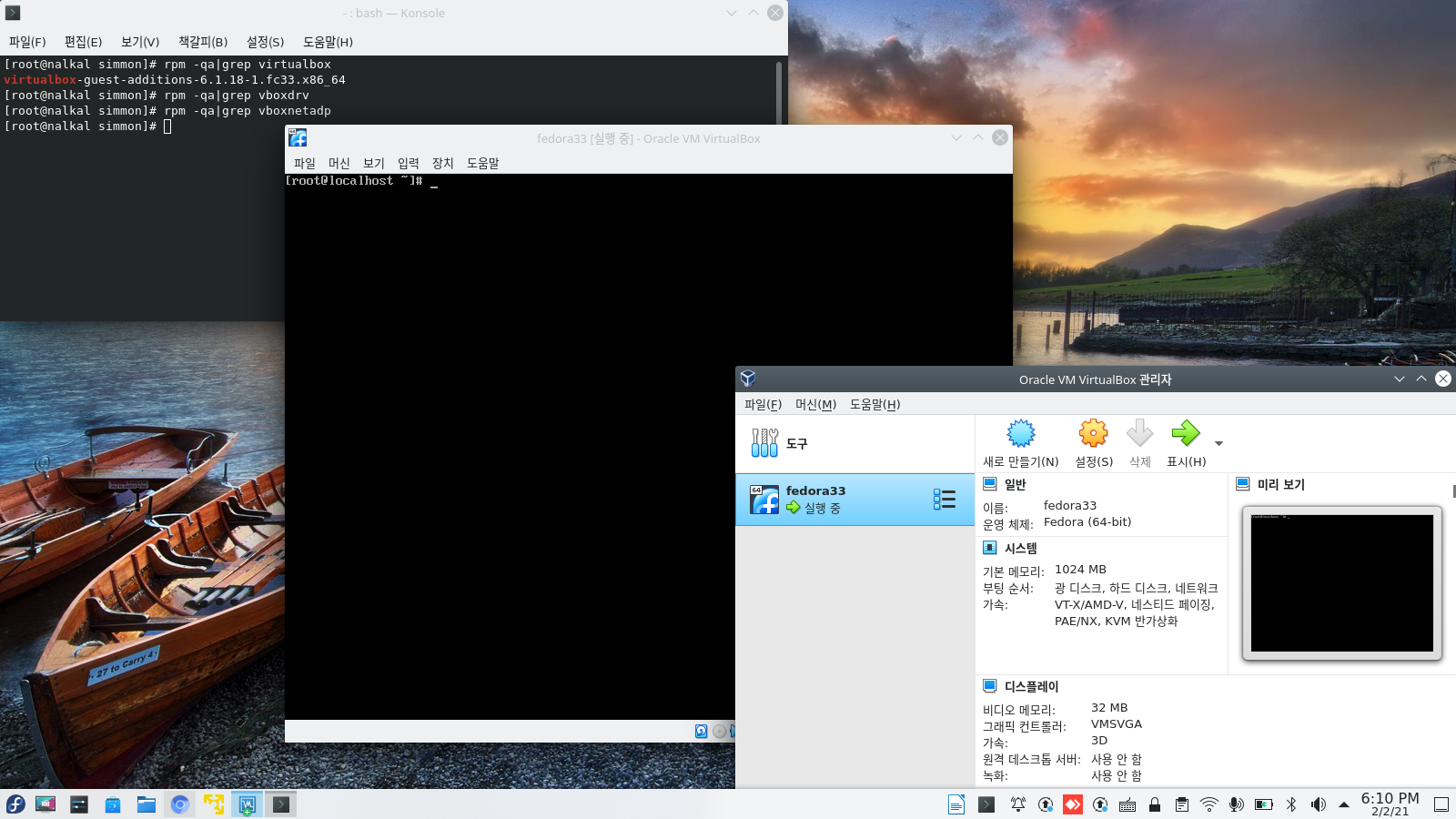Click the keyboard layout icon in system tray
This screenshot has width=1456, height=819.
1127,804
